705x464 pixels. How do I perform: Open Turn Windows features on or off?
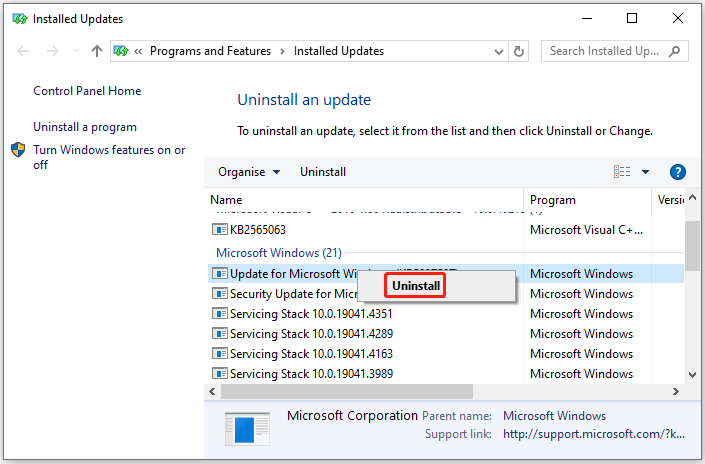tap(109, 157)
